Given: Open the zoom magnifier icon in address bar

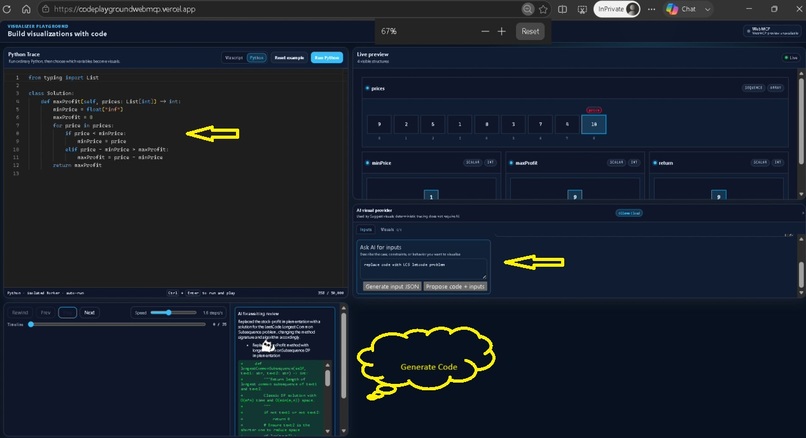Looking at the screenshot, I should point(527,9).
